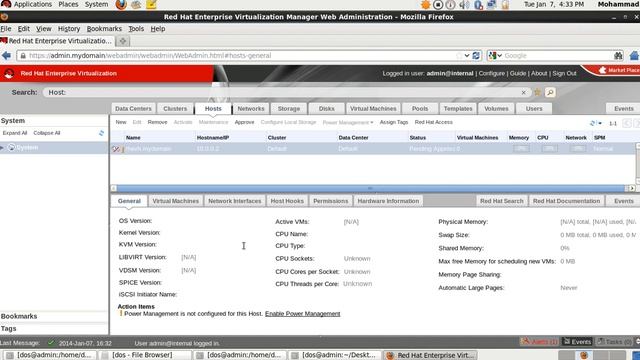Click the padlock site identity icon
This screenshot has height=360, width=640.
point(23,56)
